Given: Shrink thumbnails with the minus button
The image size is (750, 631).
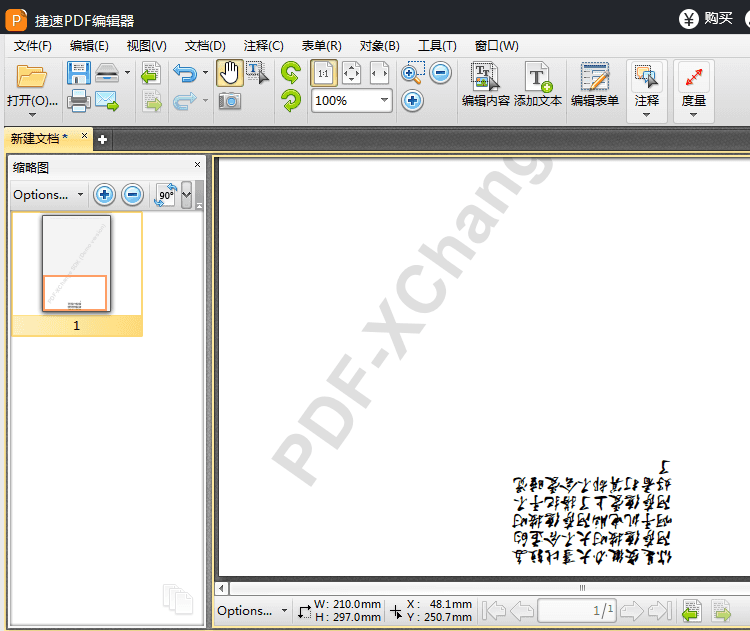Looking at the screenshot, I should coord(132,195).
